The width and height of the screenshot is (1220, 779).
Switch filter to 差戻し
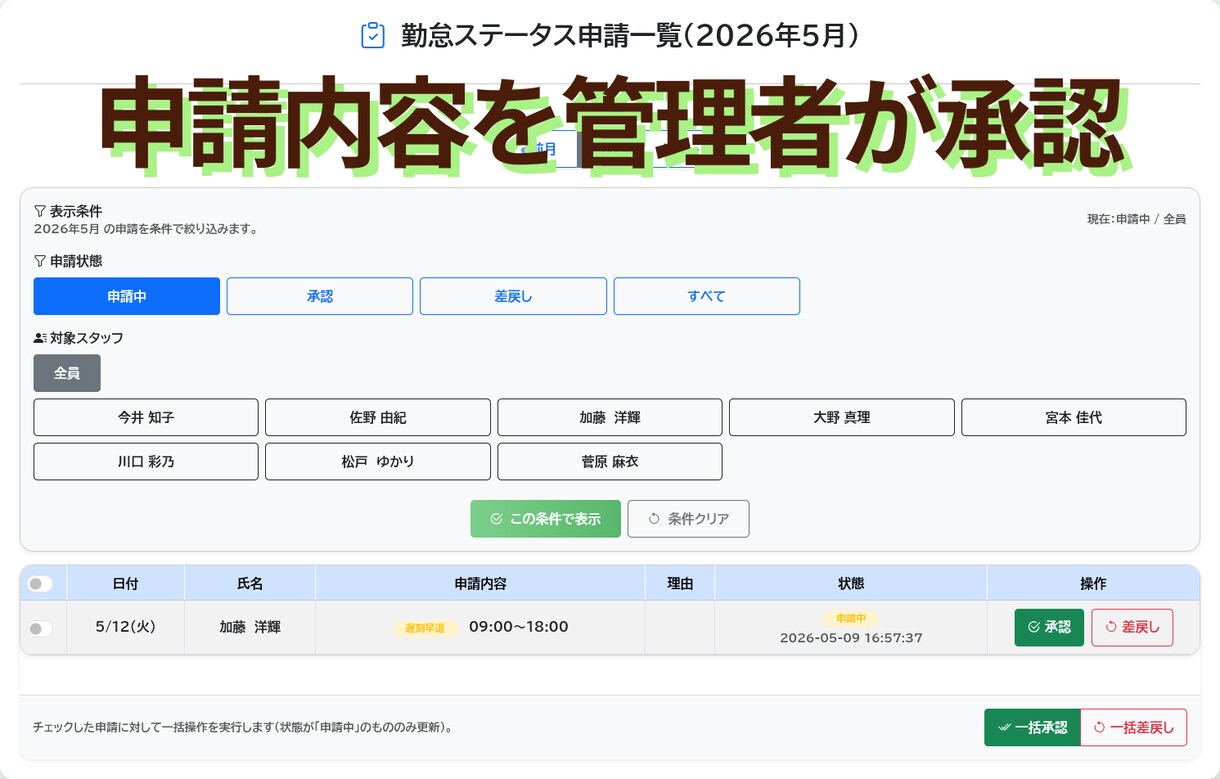point(513,296)
